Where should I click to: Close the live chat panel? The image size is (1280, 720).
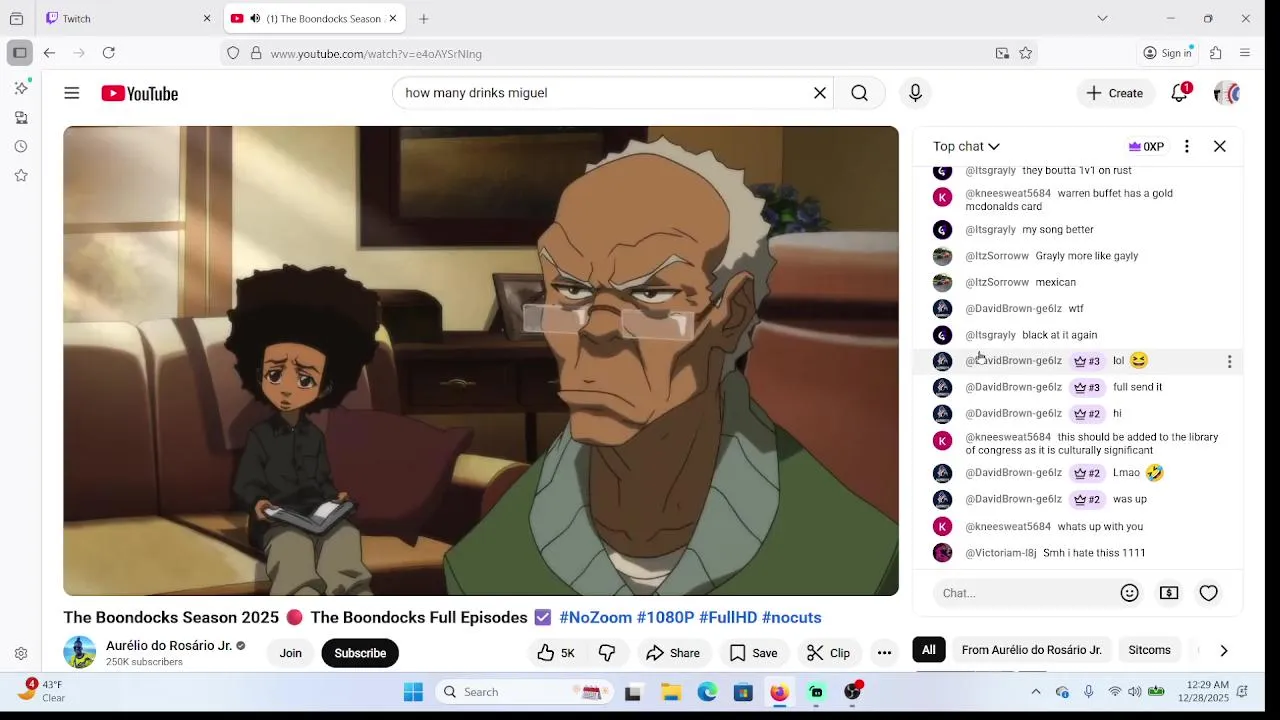coord(1220,146)
